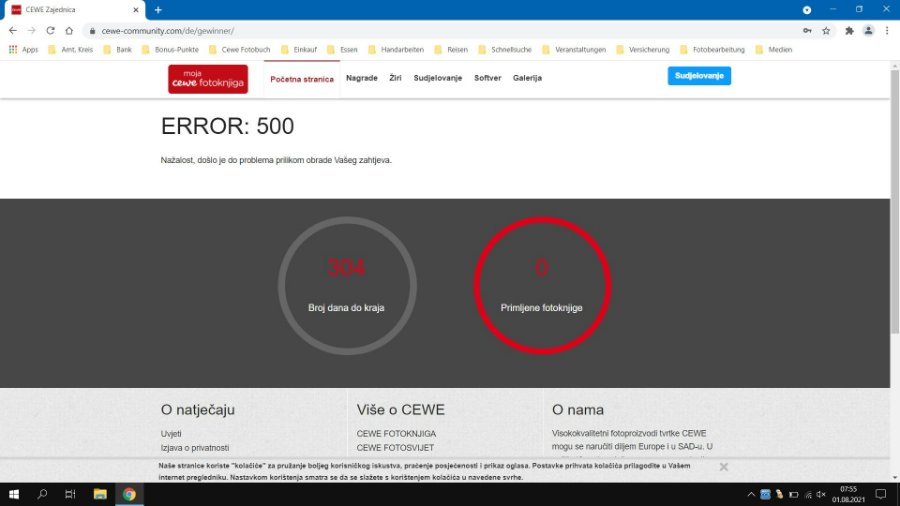Open the taskbar clock and date

click(848, 494)
